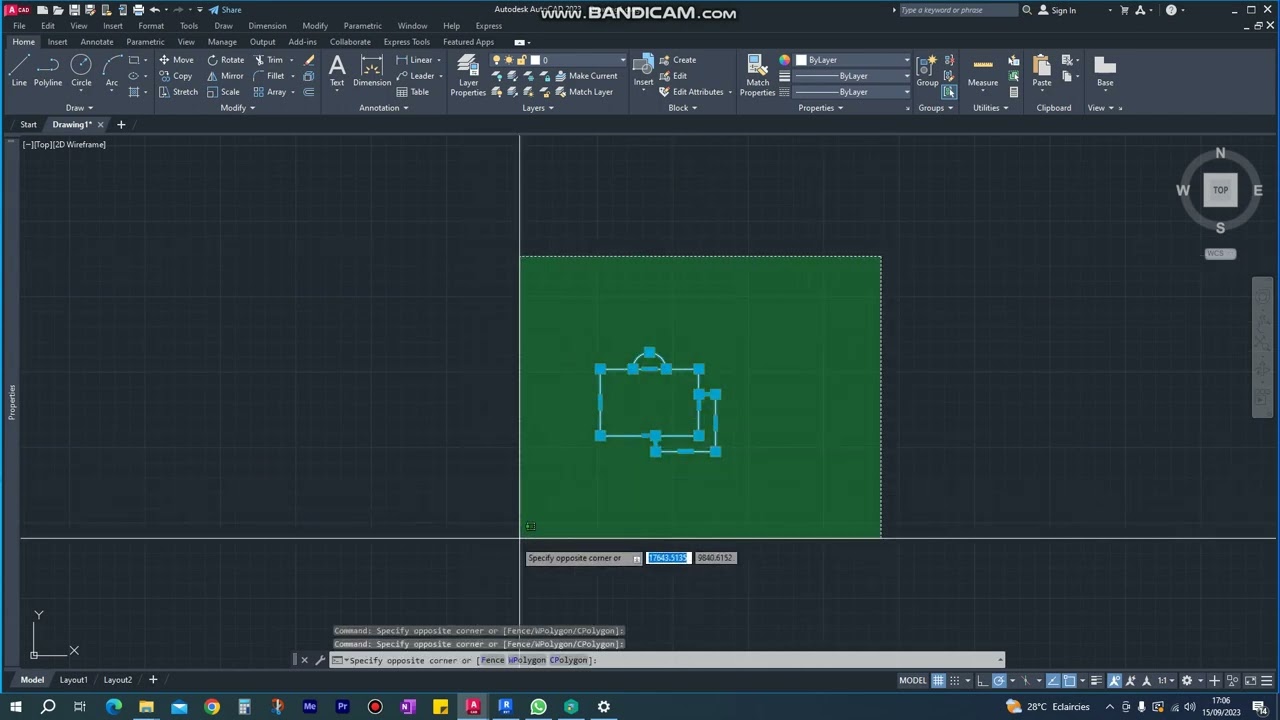This screenshot has width=1280, height=720.
Task: Toggle drawing grid display in status bar
Action: (x=938, y=681)
